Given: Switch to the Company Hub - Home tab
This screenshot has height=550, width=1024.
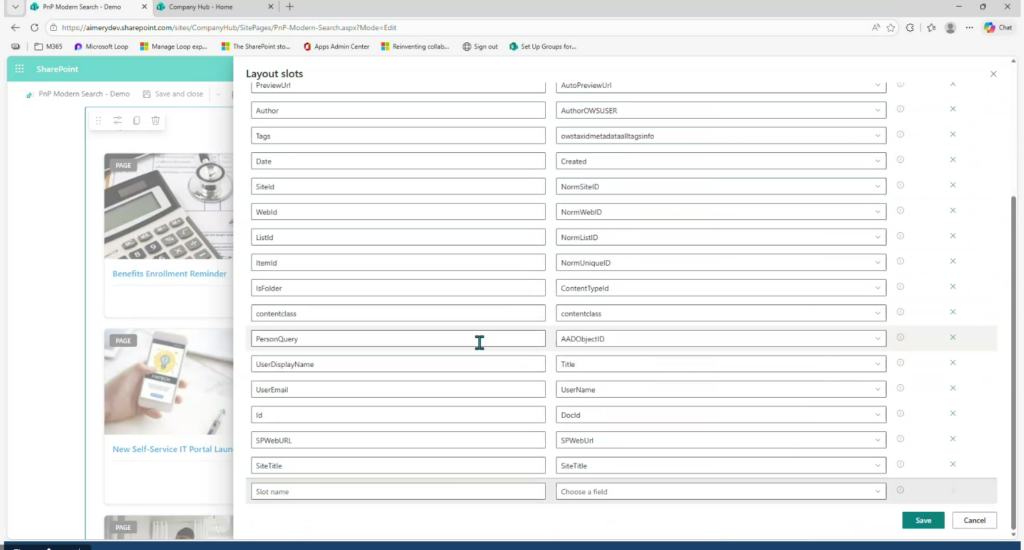Looking at the screenshot, I should point(206,7).
